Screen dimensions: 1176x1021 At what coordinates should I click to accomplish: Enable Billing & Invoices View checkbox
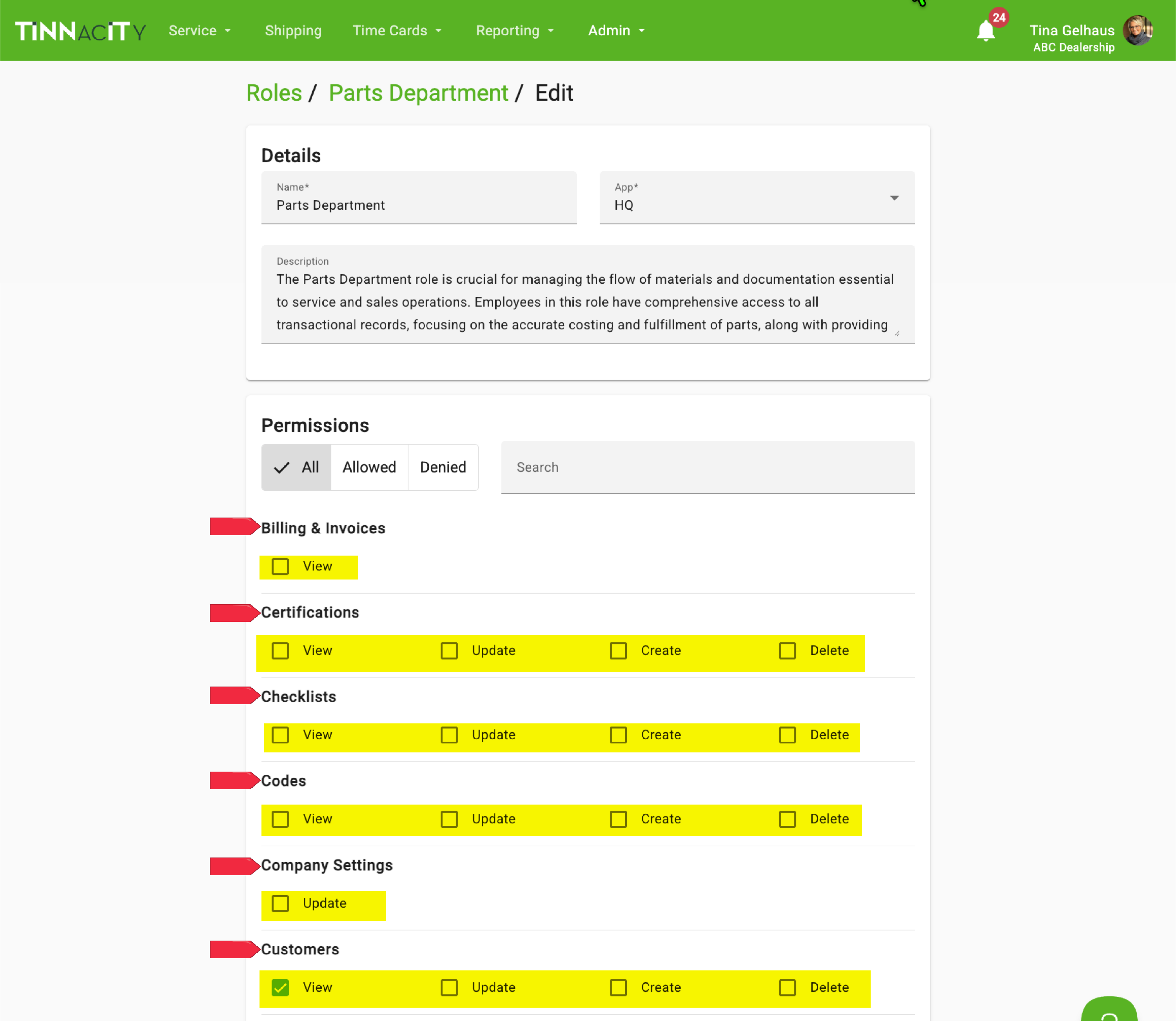click(x=280, y=566)
